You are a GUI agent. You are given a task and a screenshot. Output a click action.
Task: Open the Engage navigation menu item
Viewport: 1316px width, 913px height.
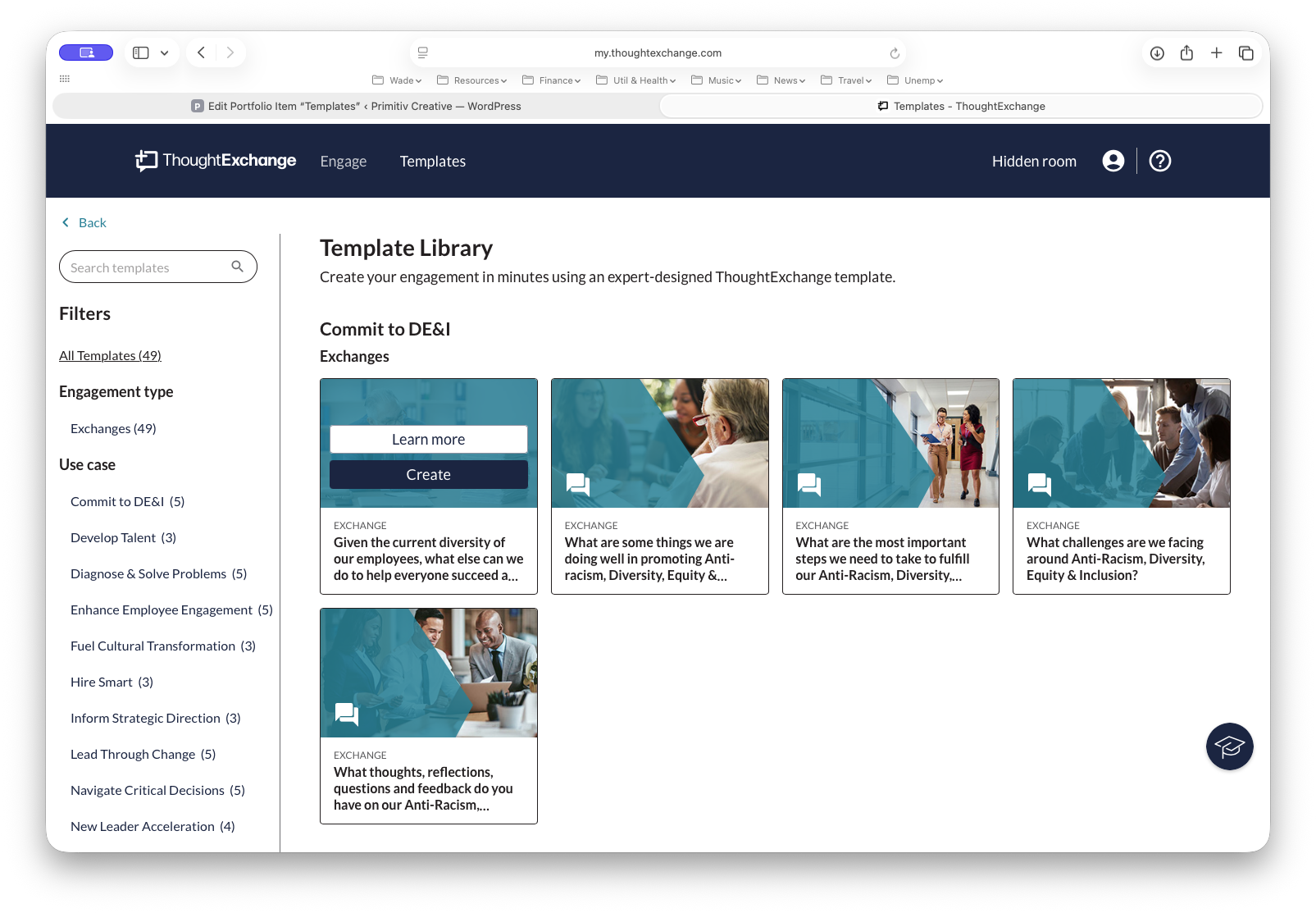343,162
